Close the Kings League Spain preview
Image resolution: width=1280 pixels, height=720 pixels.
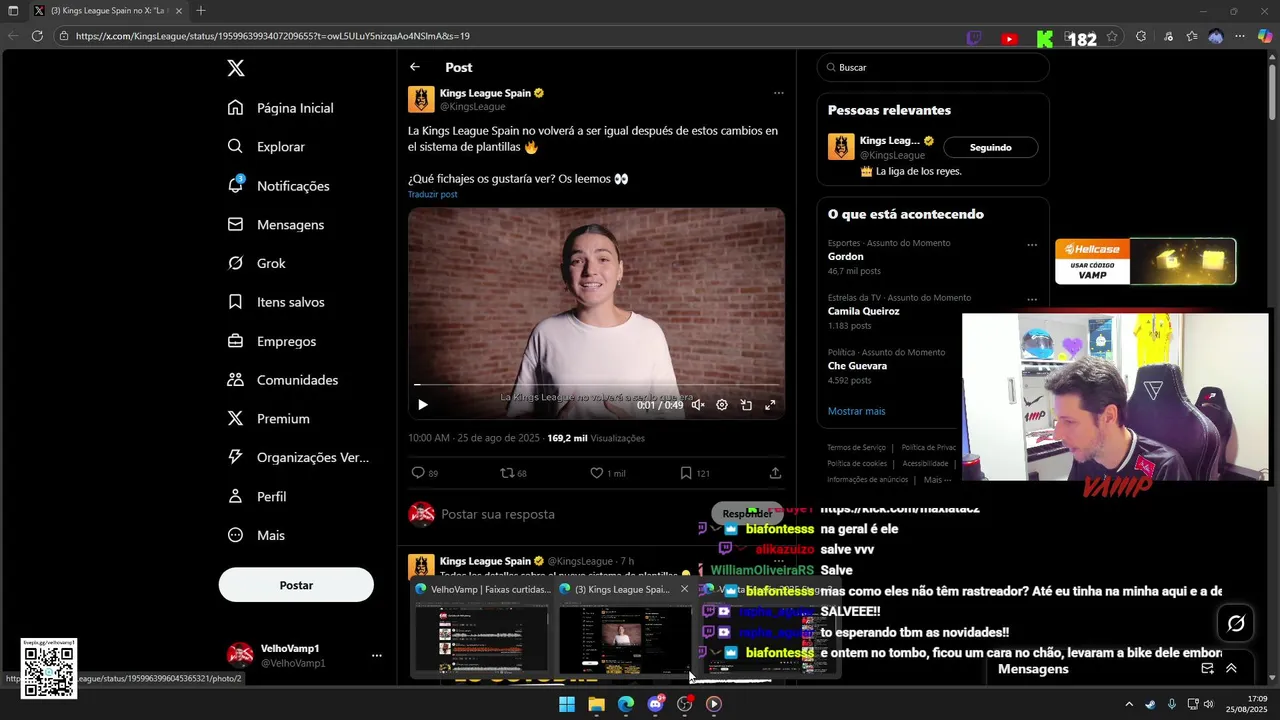[x=684, y=589]
